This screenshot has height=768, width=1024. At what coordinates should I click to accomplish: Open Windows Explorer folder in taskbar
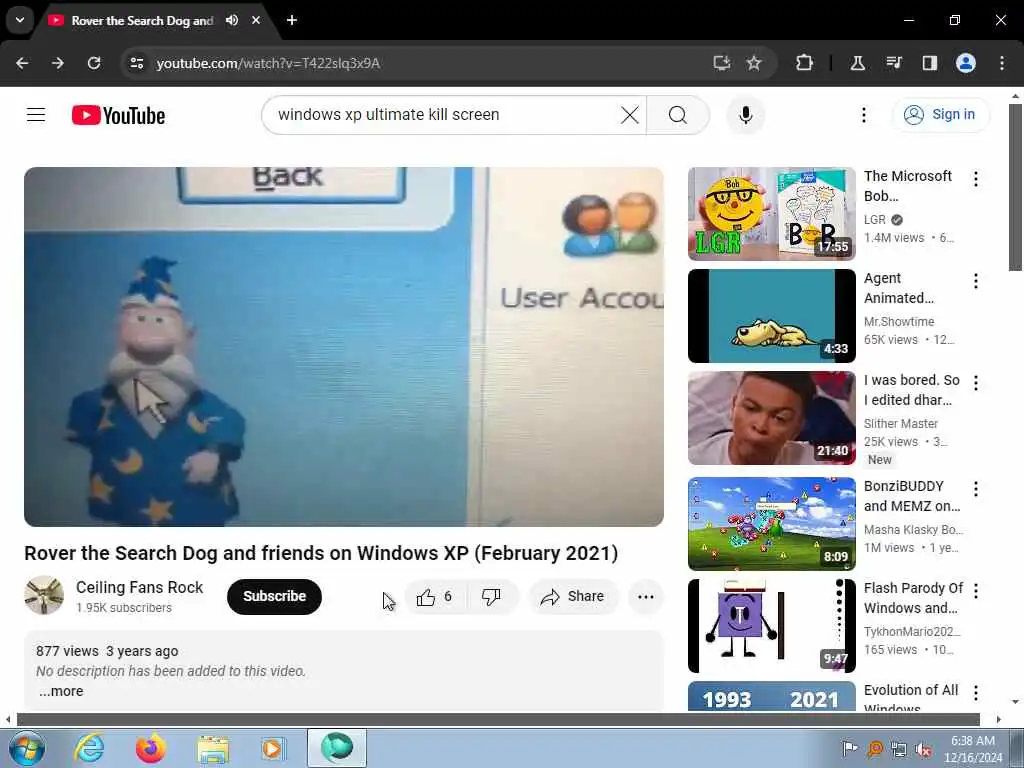[213, 748]
